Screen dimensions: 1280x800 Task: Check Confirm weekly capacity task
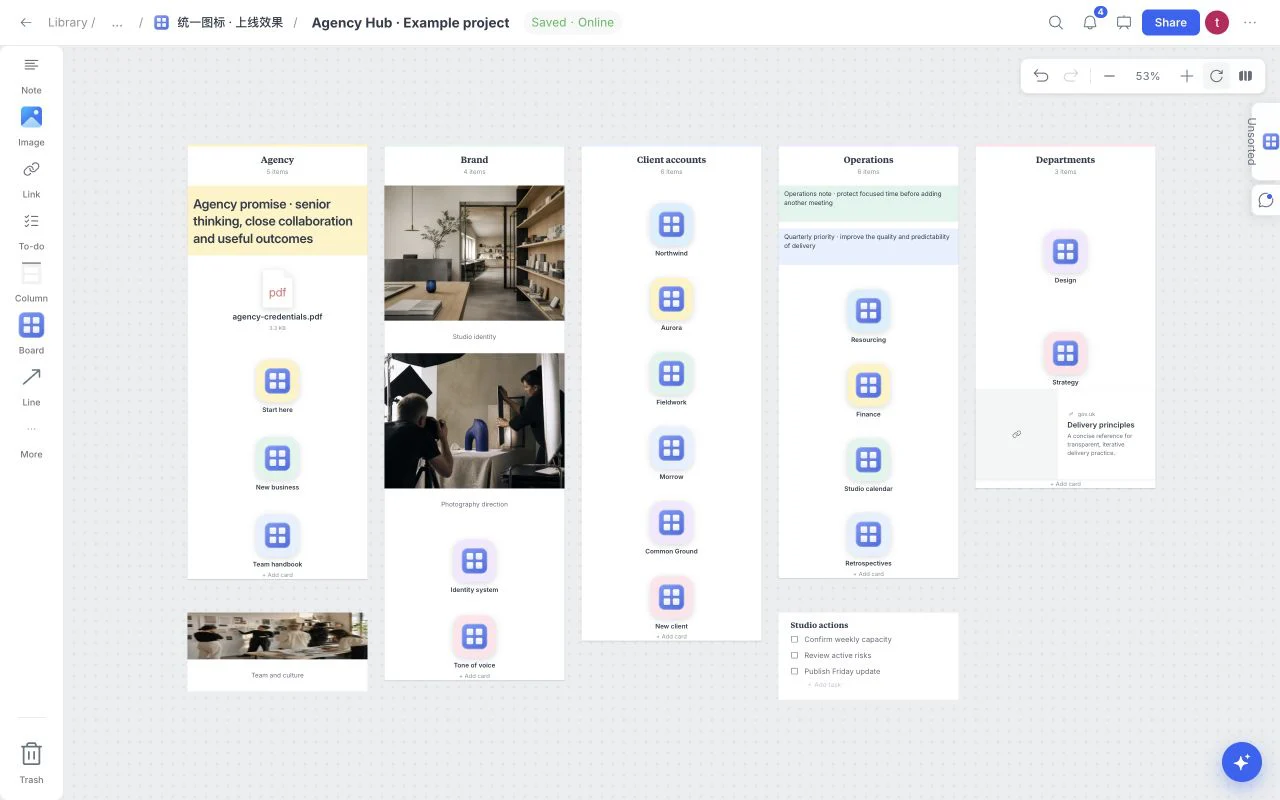tap(795, 640)
